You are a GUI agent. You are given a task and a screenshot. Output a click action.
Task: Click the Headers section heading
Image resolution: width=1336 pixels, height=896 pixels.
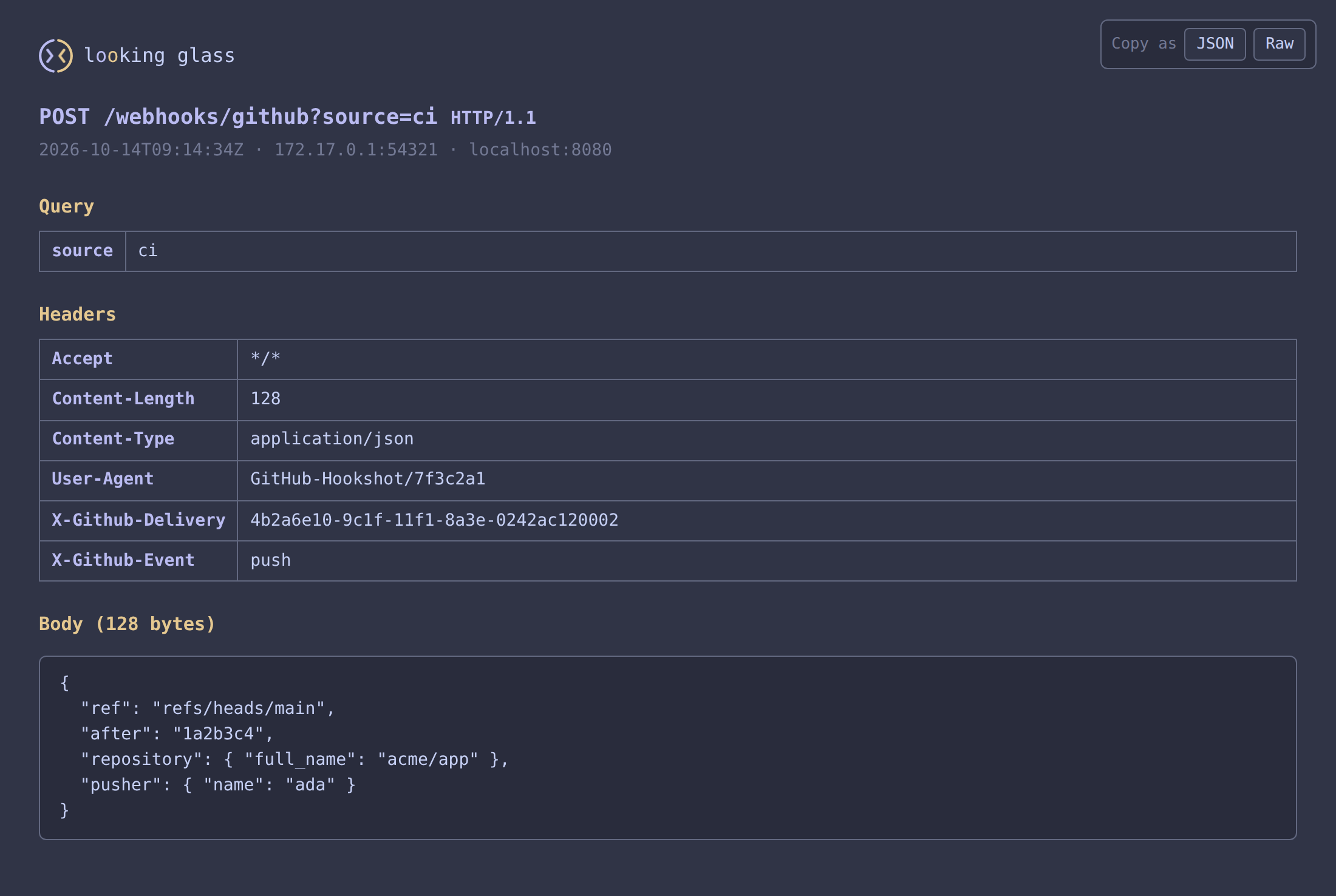tap(78, 314)
